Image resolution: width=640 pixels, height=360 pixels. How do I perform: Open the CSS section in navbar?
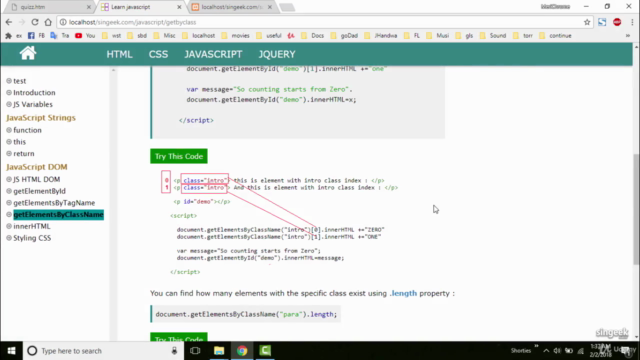158,54
